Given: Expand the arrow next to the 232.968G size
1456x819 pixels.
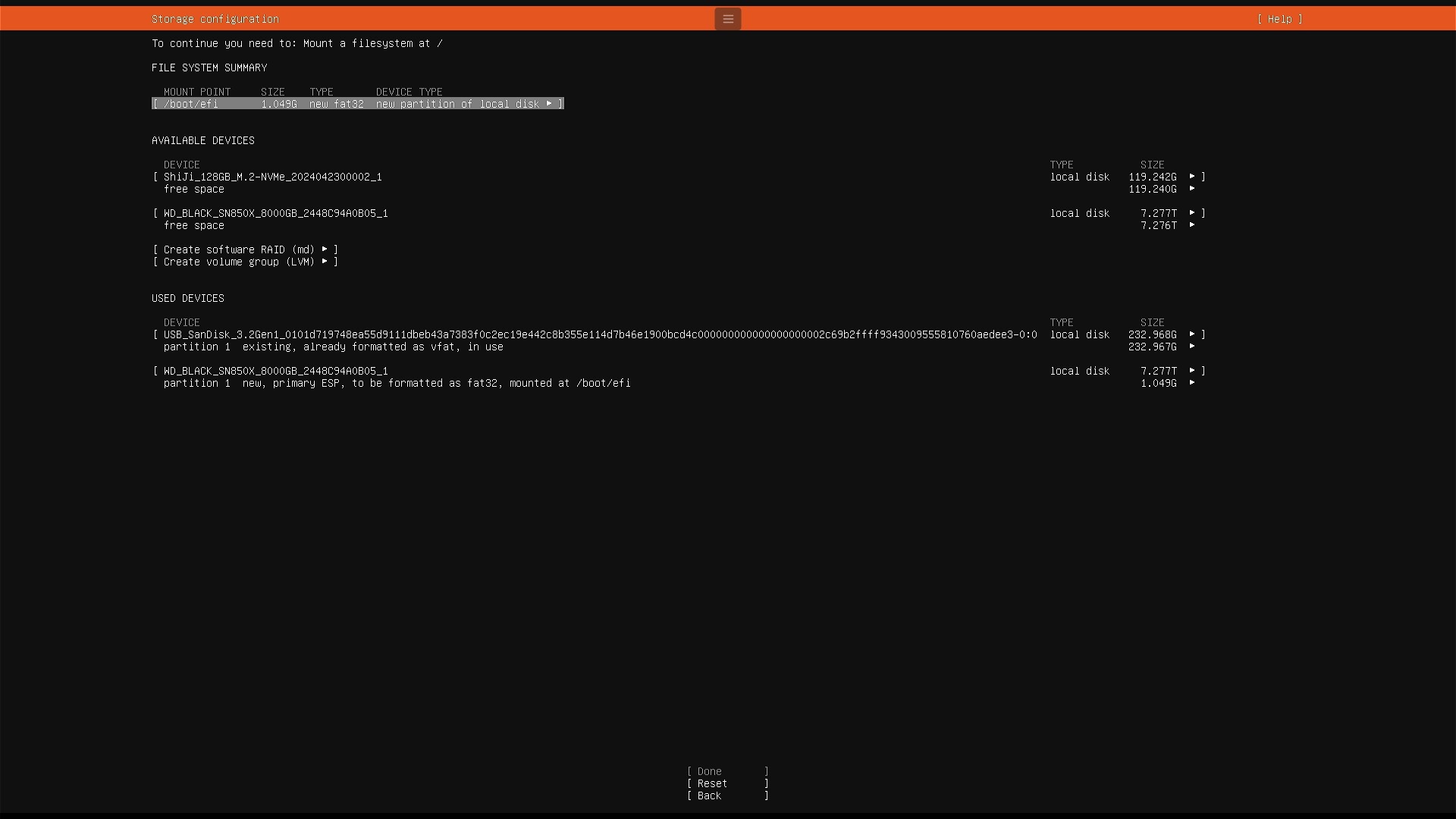Looking at the screenshot, I should tap(1192, 334).
